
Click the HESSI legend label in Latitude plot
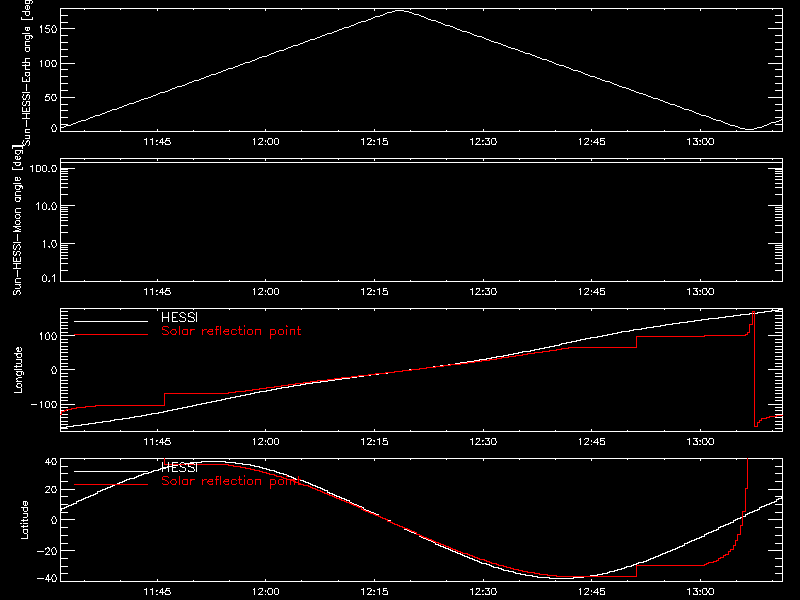click(179, 467)
